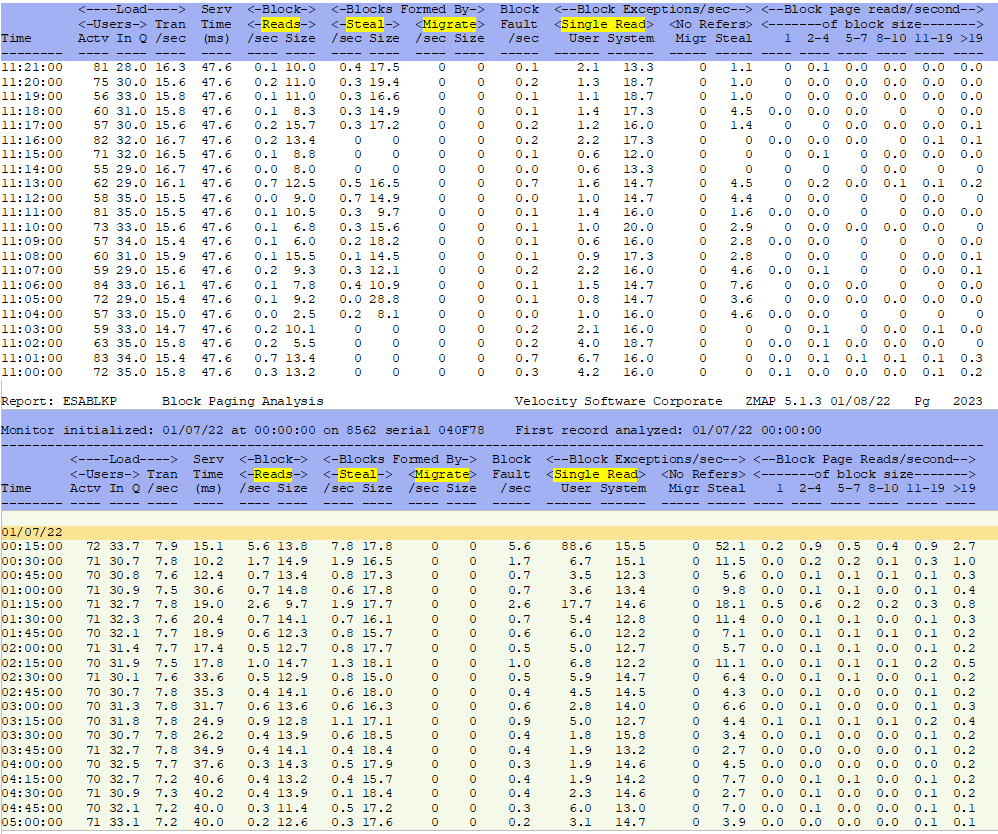Click the Velocity Software Corporate text
This screenshot has height=834, width=998.
[618, 401]
